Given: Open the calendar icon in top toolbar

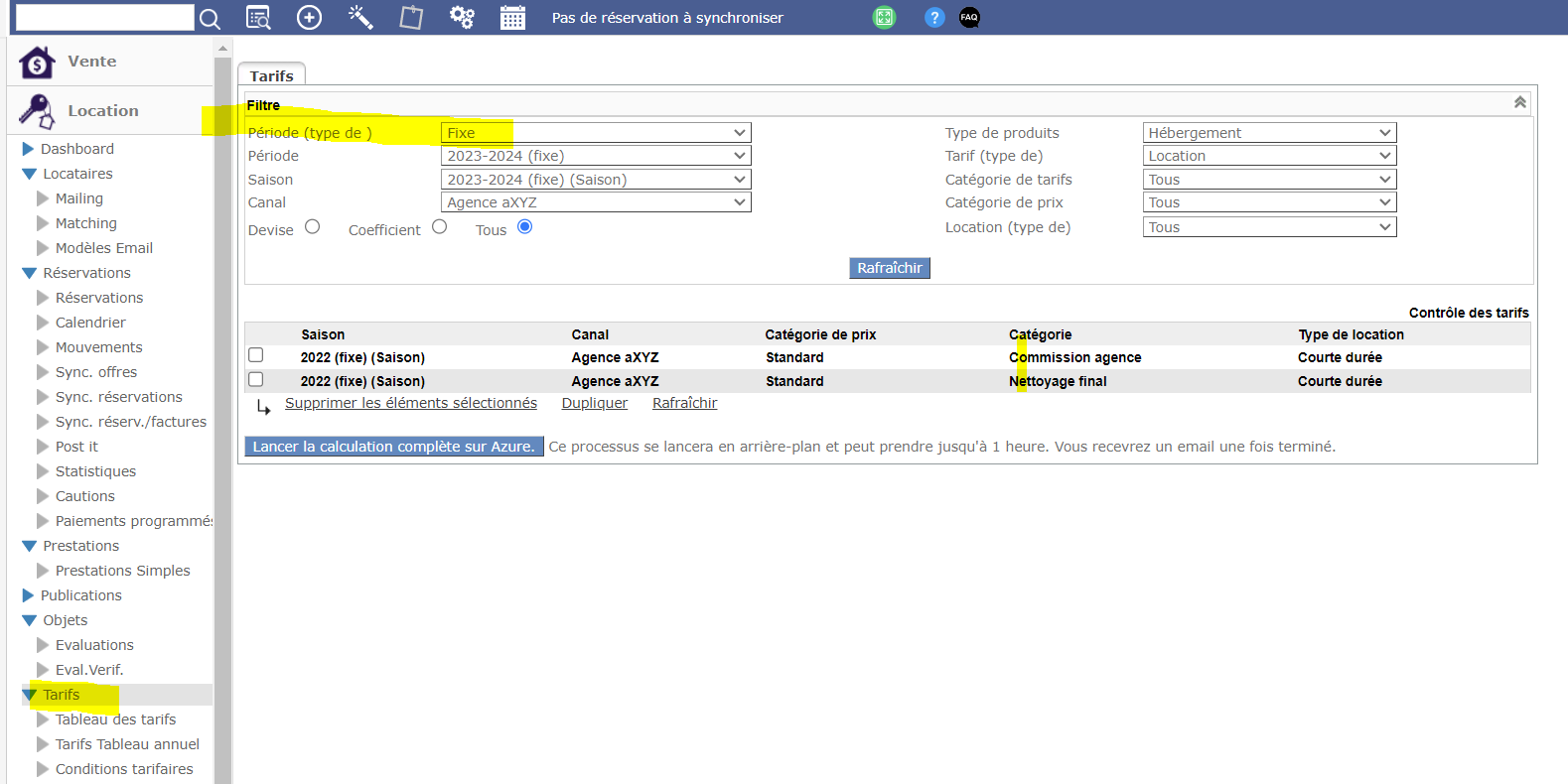Looking at the screenshot, I should pos(512,18).
